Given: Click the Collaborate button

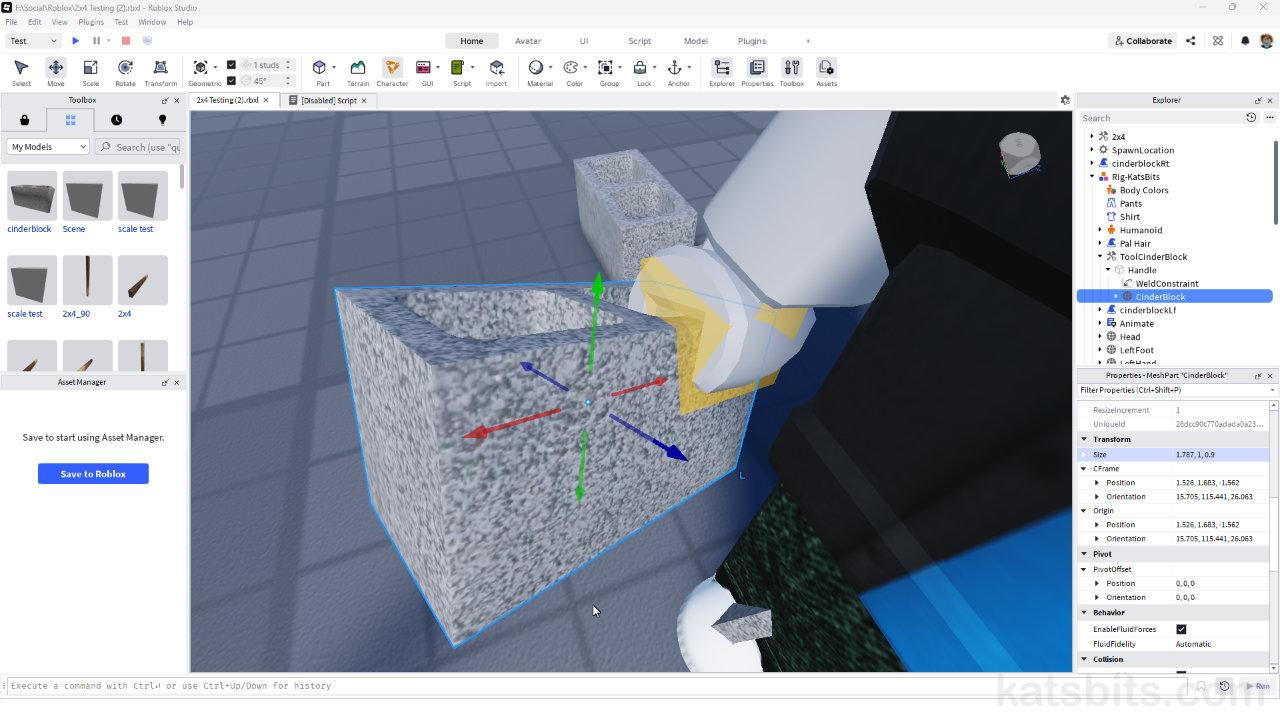Looking at the screenshot, I should (1143, 41).
